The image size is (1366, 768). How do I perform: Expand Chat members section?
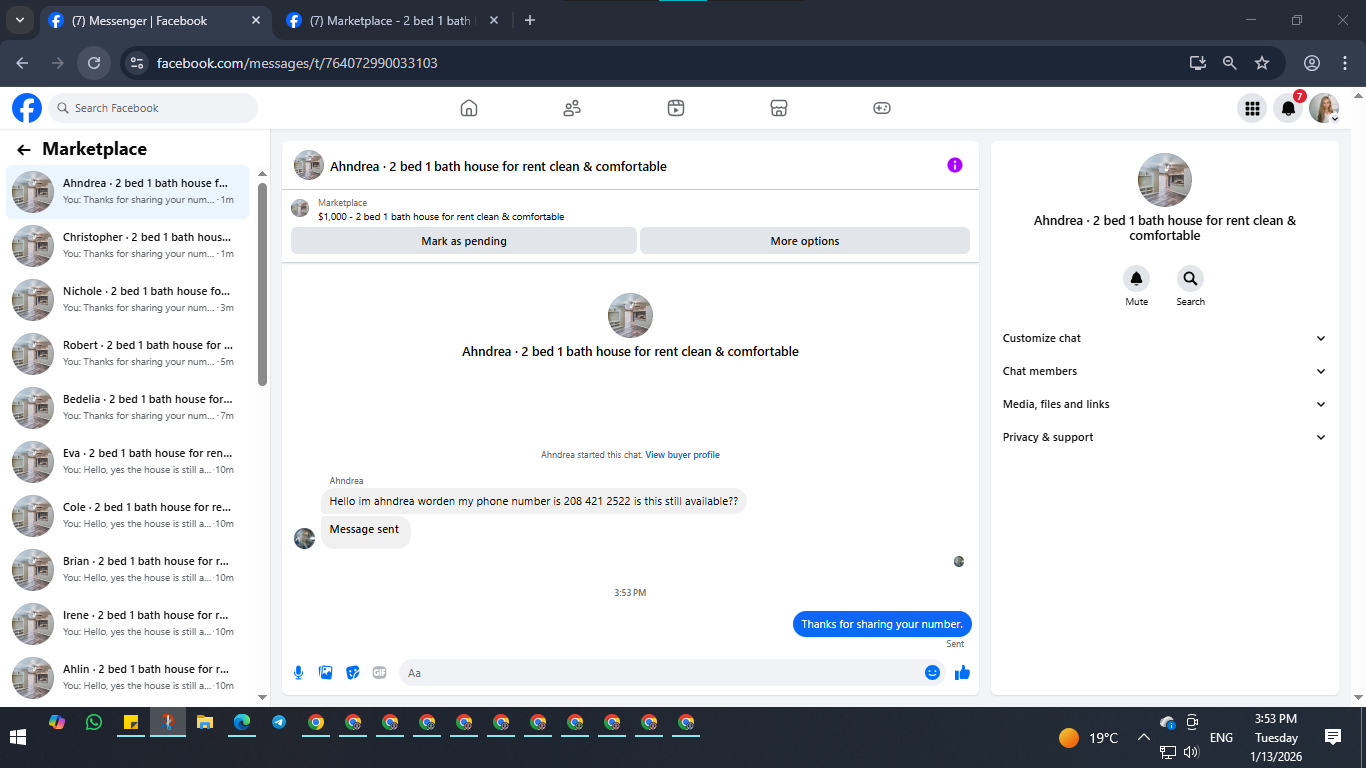tap(1165, 371)
